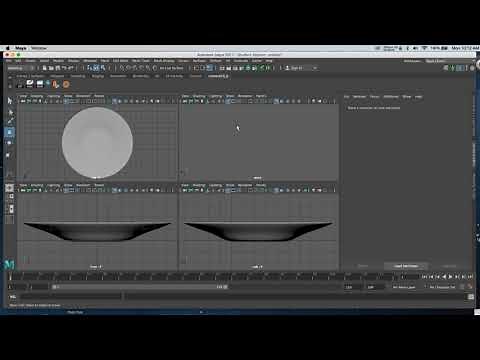Screen dimensions: 480x360
Task: Open Shading menu of top-right viewport
Action: (x=199, y=96)
